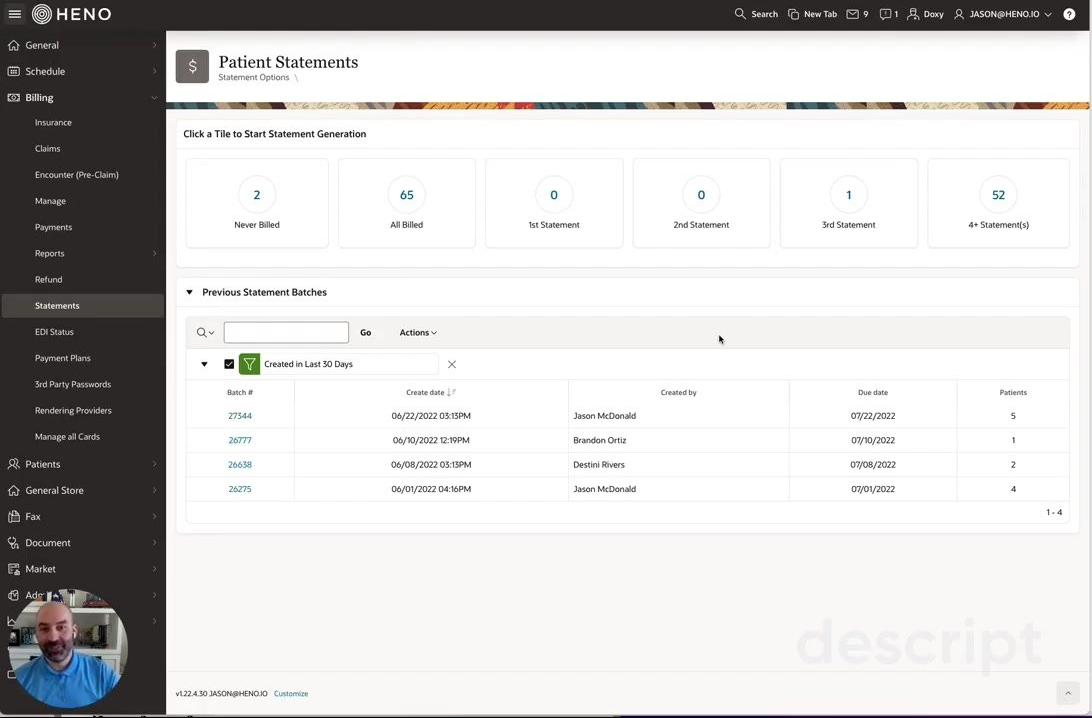
Task: Click the green filter funnel icon
Action: click(x=250, y=364)
